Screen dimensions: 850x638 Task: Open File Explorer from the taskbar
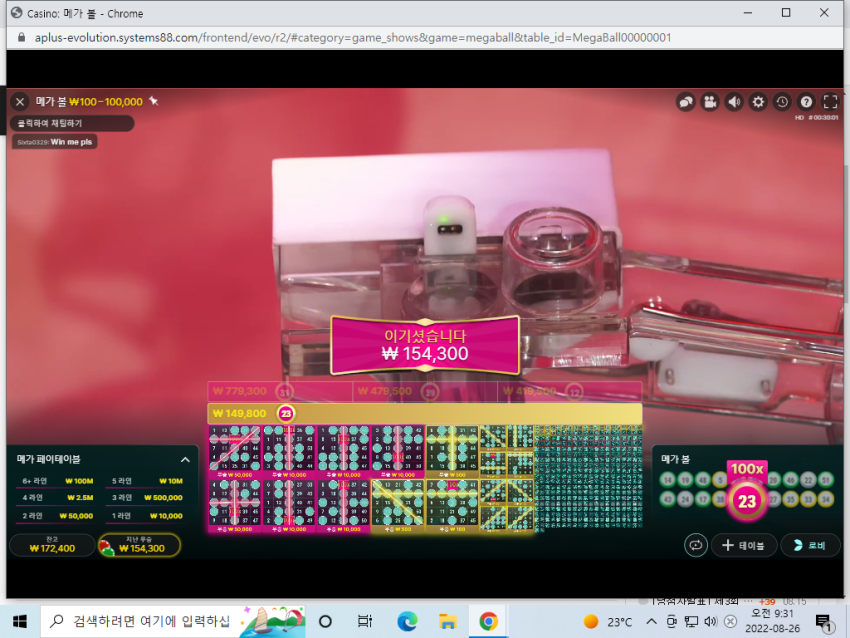click(448, 622)
